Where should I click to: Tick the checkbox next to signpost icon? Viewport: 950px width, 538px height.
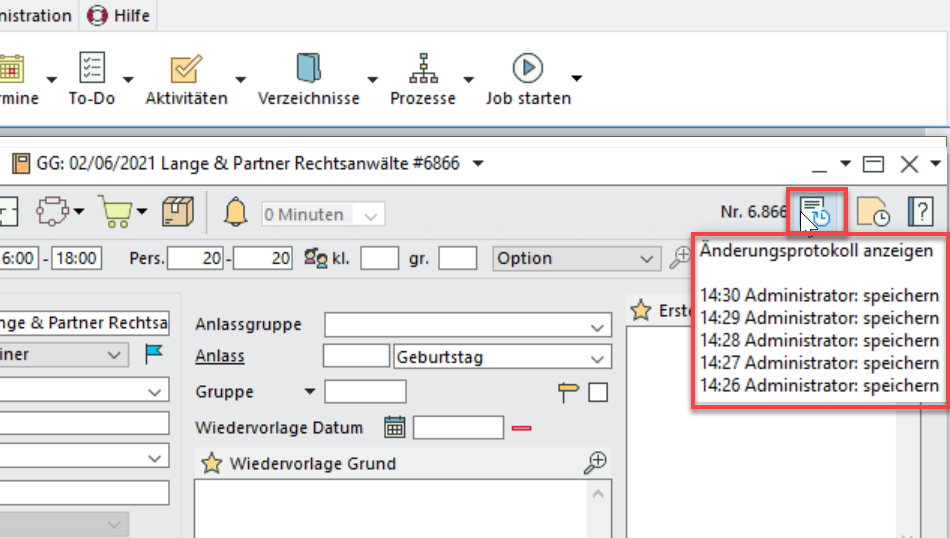point(598,393)
